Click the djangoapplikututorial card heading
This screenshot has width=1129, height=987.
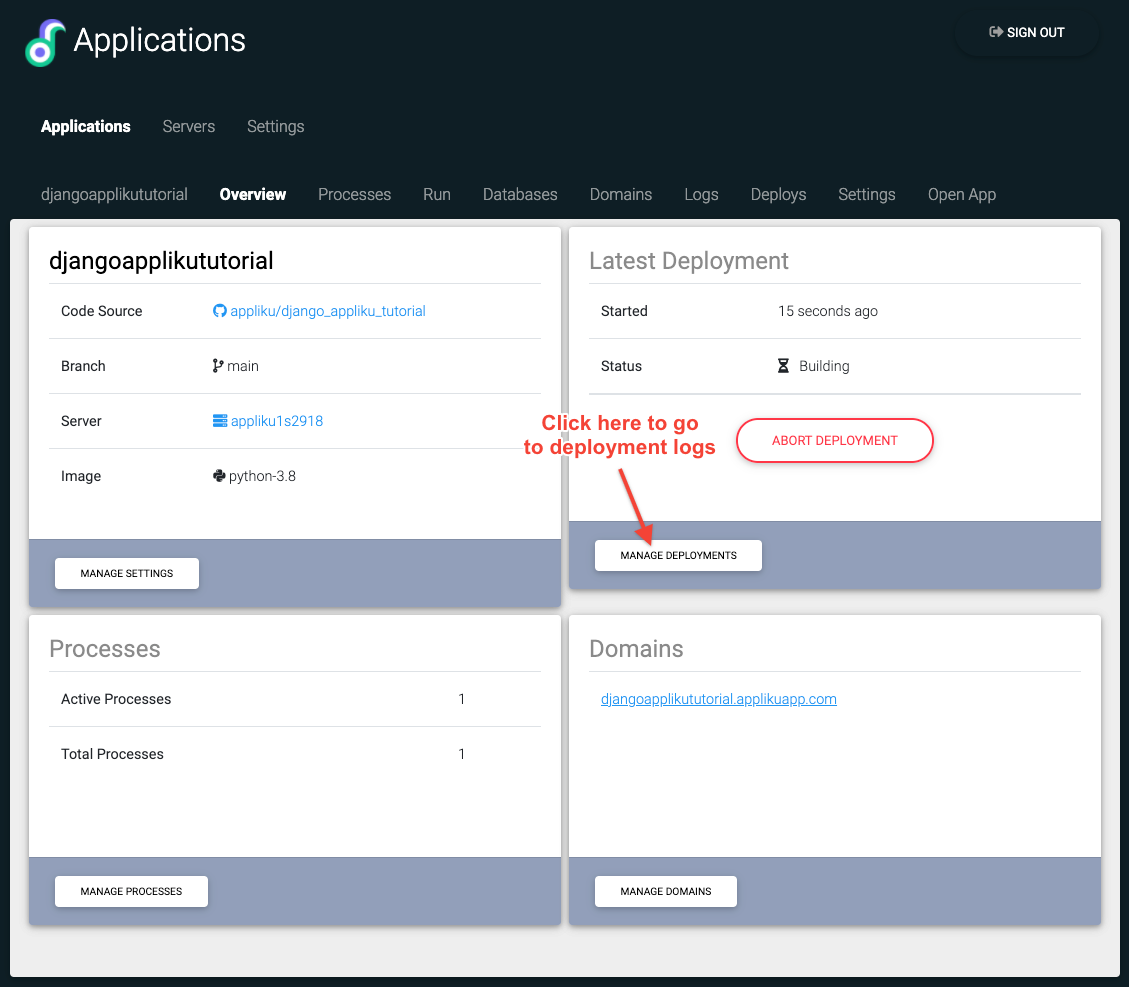pos(161,261)
